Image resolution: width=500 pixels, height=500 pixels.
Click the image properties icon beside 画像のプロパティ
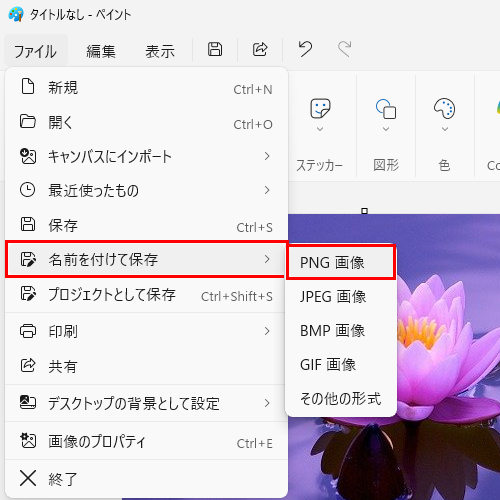(x=28, y=440)
